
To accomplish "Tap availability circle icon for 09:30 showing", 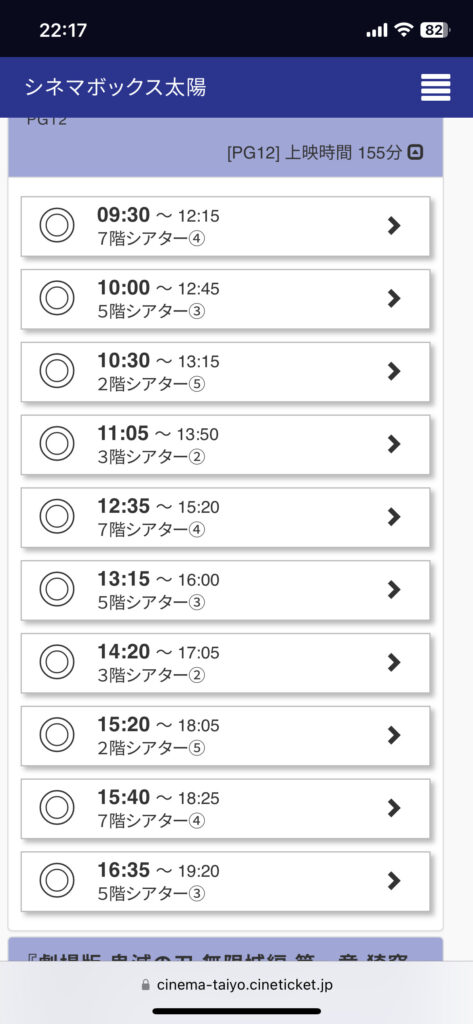I will tap(57, 226).
